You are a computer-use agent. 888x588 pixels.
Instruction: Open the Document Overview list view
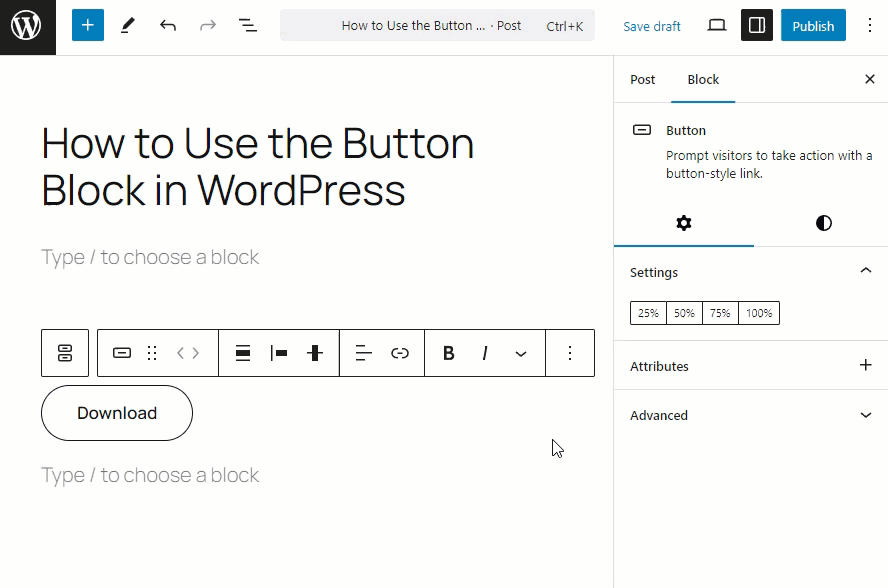[x=247, y=25]
